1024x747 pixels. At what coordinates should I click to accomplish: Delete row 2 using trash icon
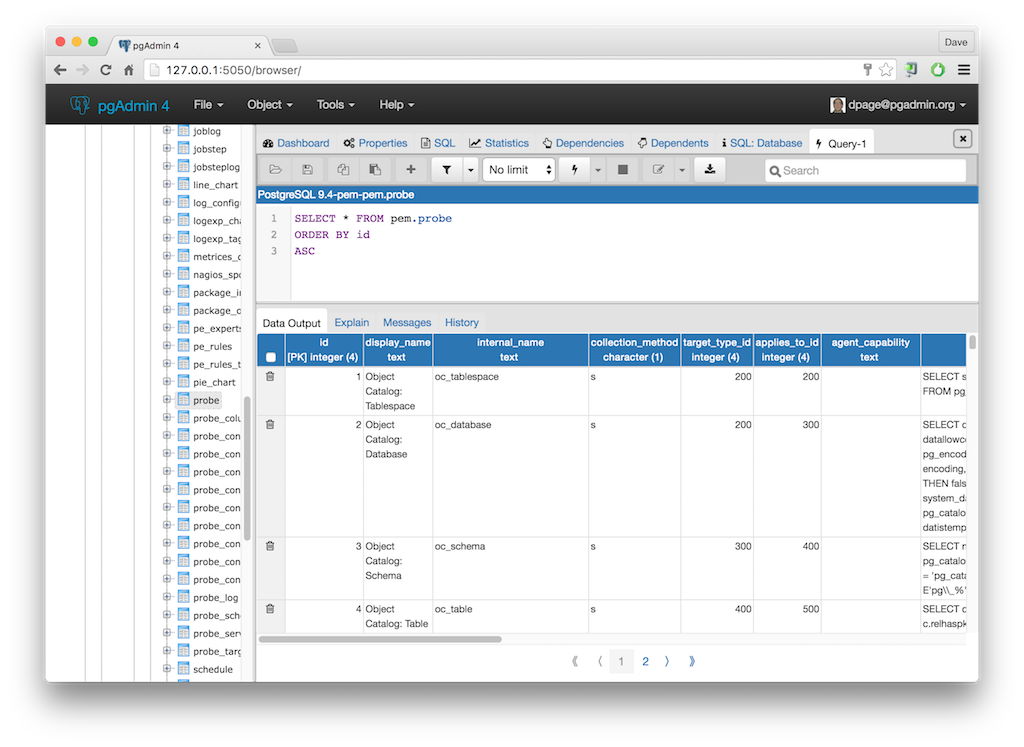pyautogui.click(x=270, y=425)
